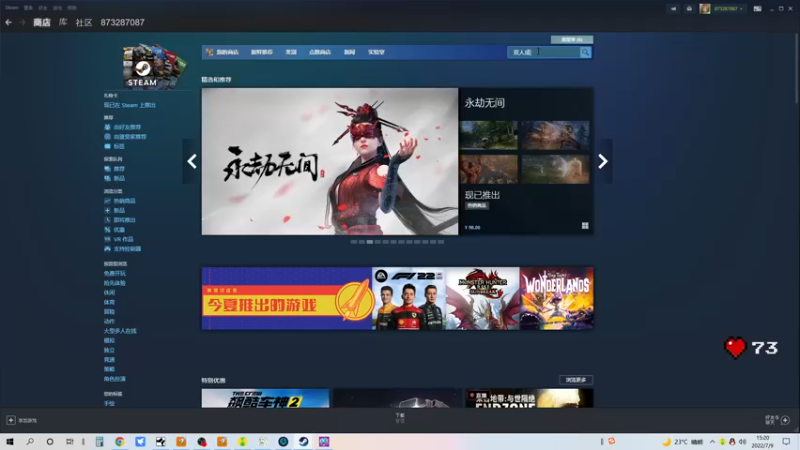Click the tags icon in sidebar

click(x=107, y=146)
